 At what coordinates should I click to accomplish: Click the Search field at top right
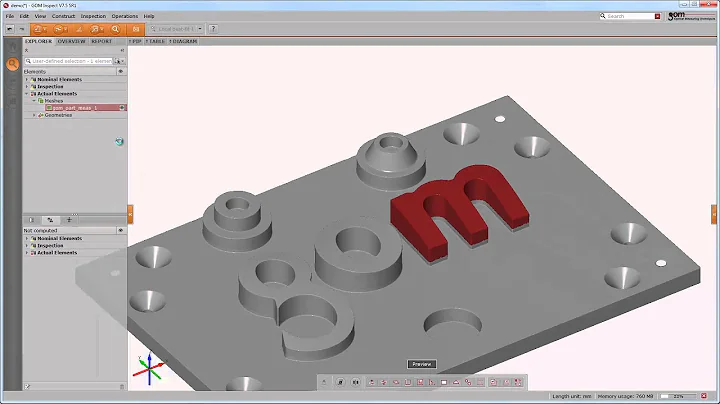pyautogui.click(x=630, y=17)
